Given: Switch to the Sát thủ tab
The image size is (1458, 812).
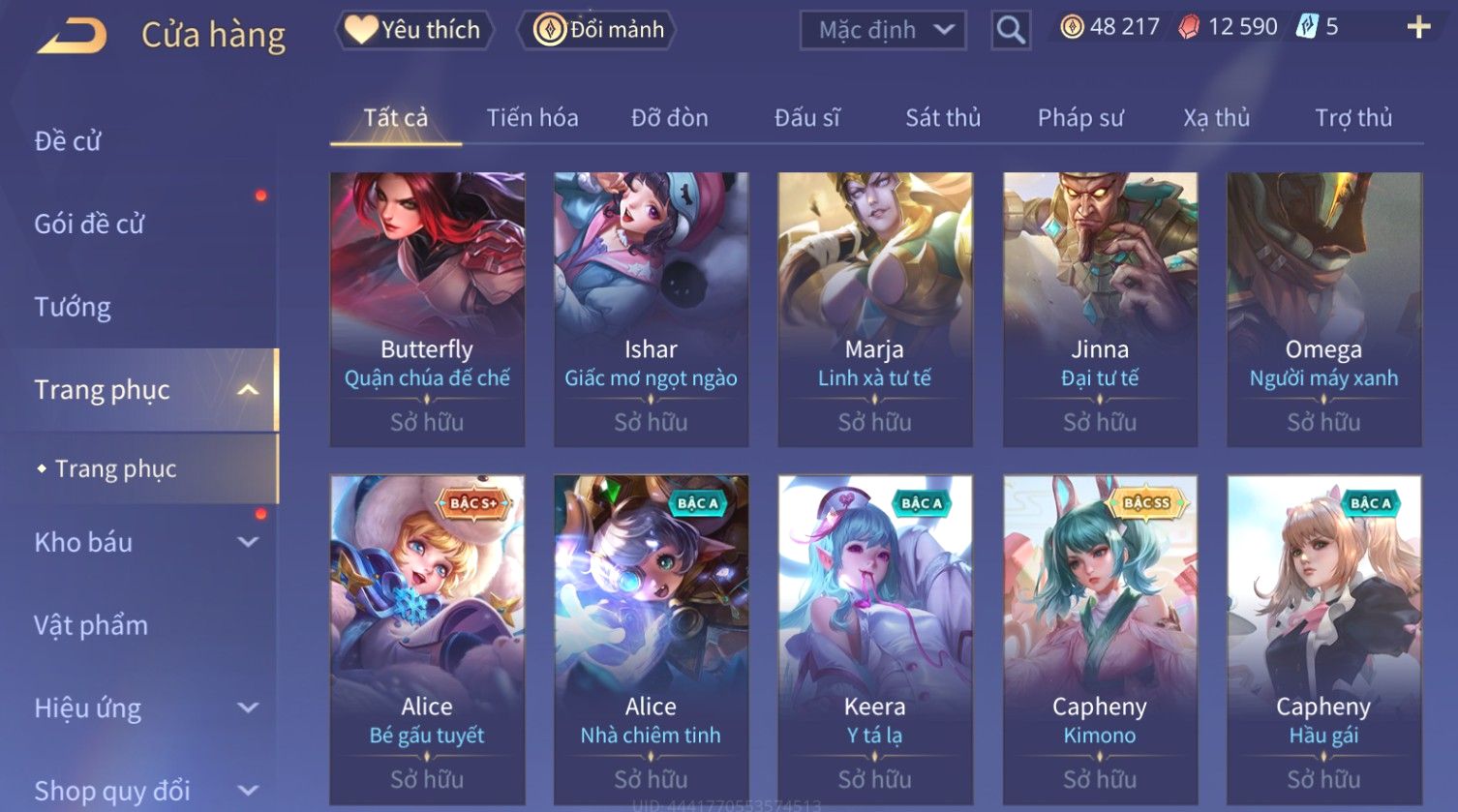Looking at the screenshot, I should click(943, 118).
